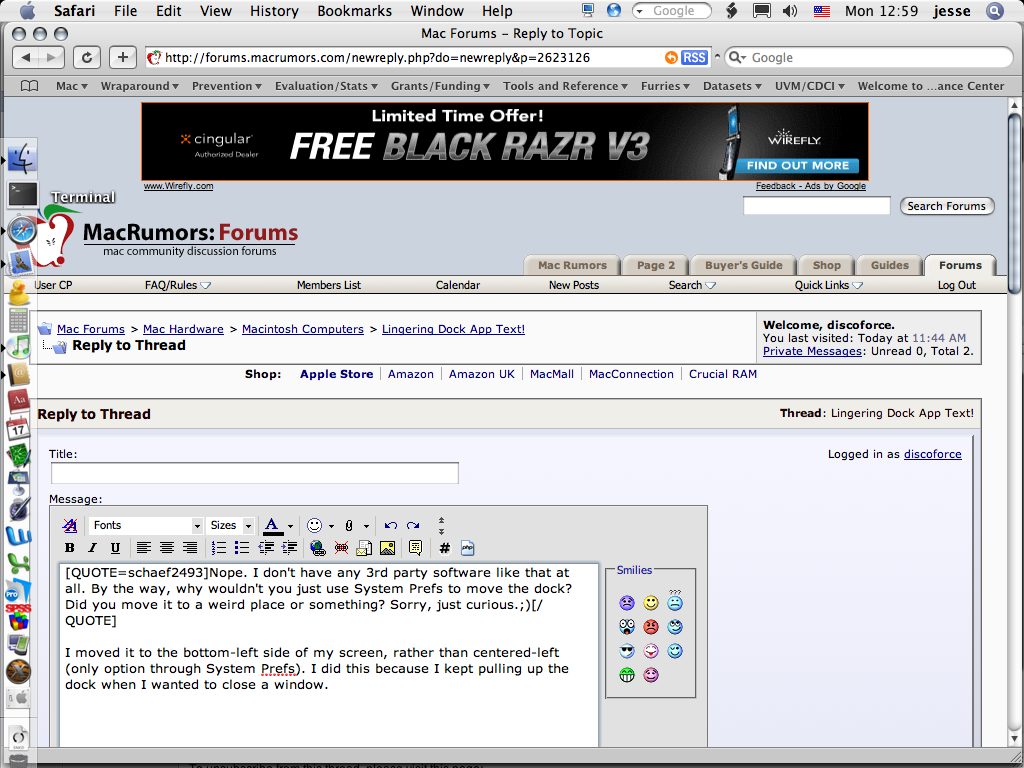The image size is (1024, 768).
Task: Click the RSS button in address bar
Action: [694, 57]
